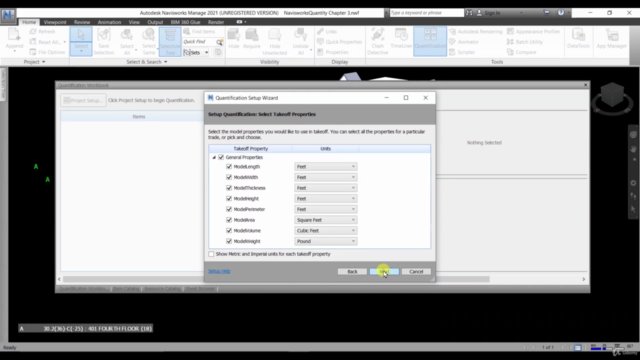
Task: Click Hide Unselected icon
Action: click(x=275, y=41)
